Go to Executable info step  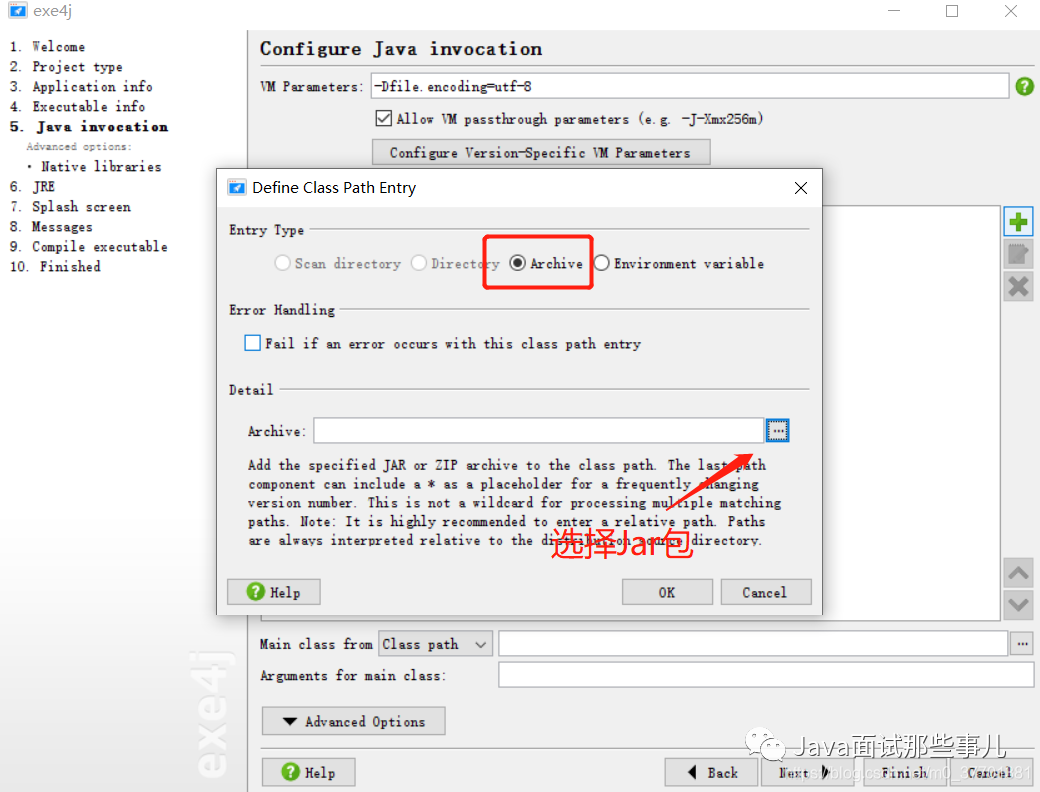tap(88, 107)
